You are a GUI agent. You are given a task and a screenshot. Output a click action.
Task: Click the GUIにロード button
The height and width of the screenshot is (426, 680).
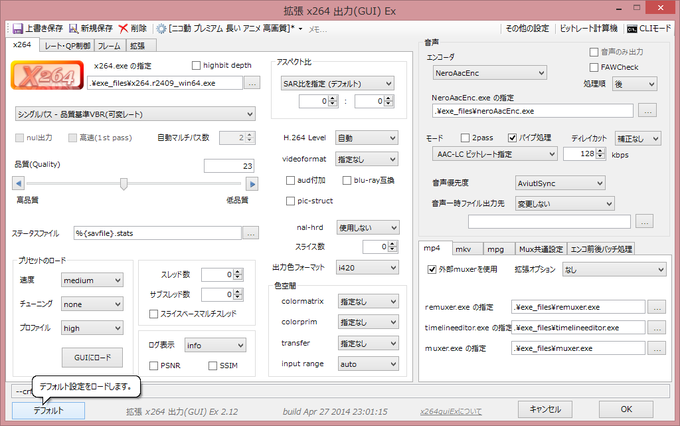92,357
